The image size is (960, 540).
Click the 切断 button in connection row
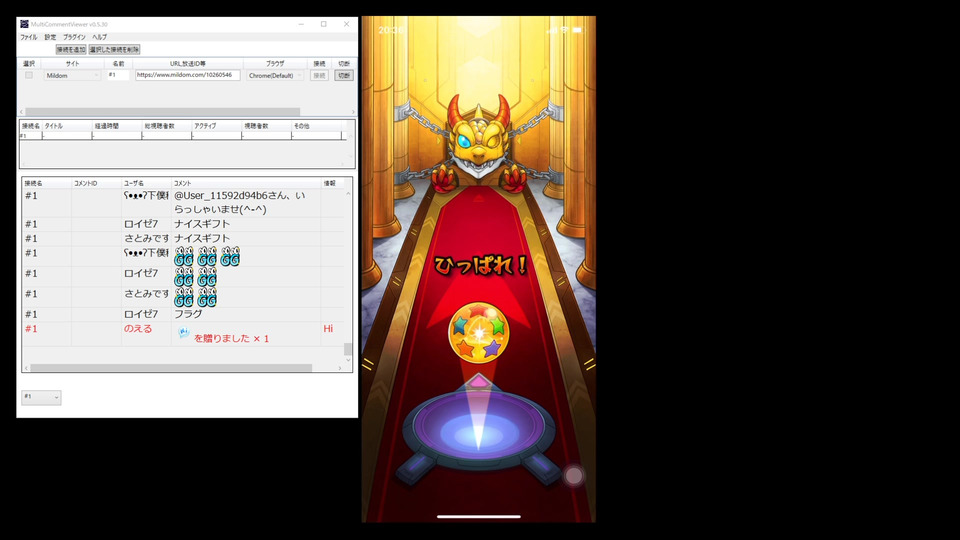pos(344,75)
